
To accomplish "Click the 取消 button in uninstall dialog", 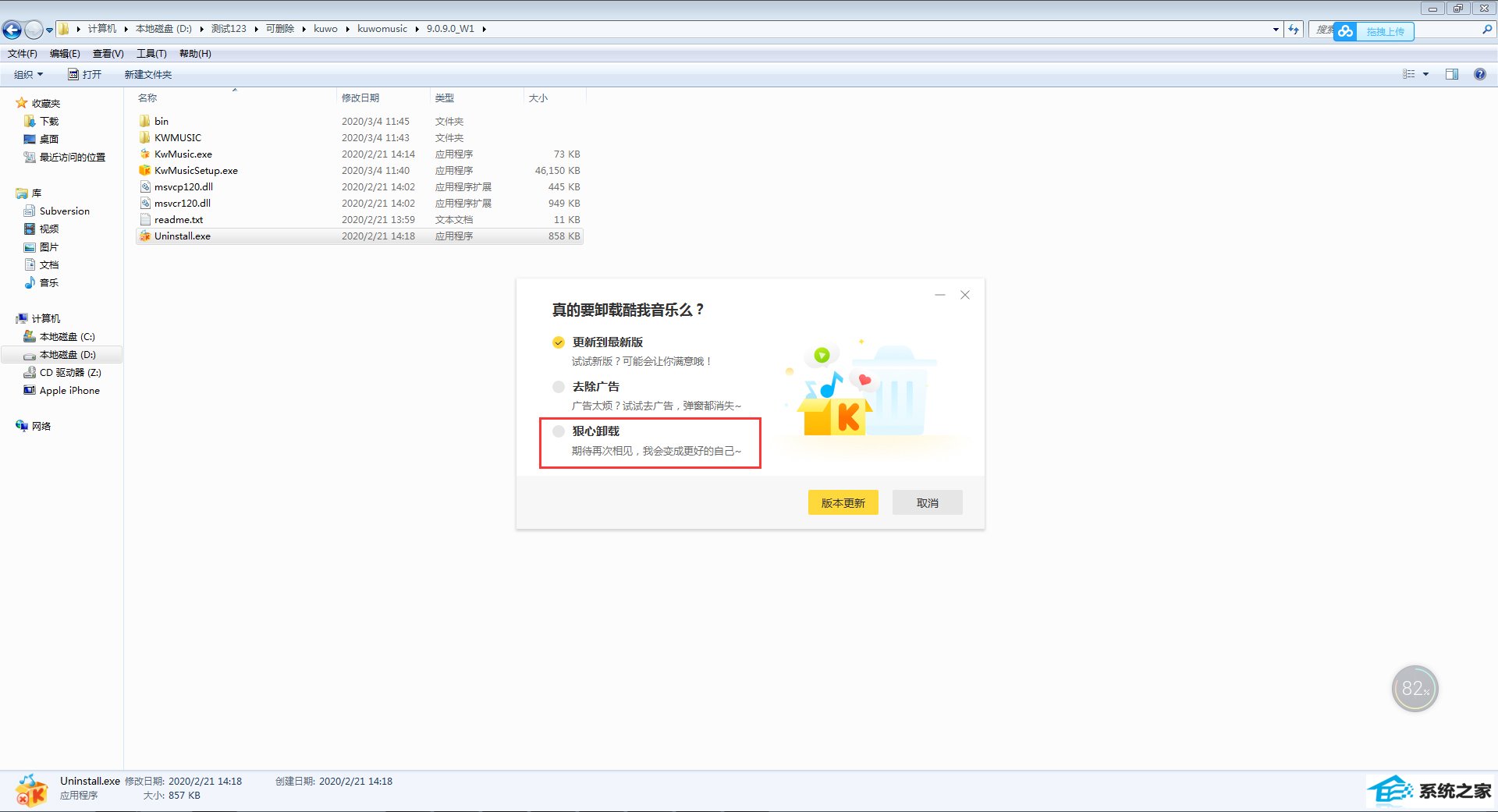I will pyautogui.click(x=928, y=502).
